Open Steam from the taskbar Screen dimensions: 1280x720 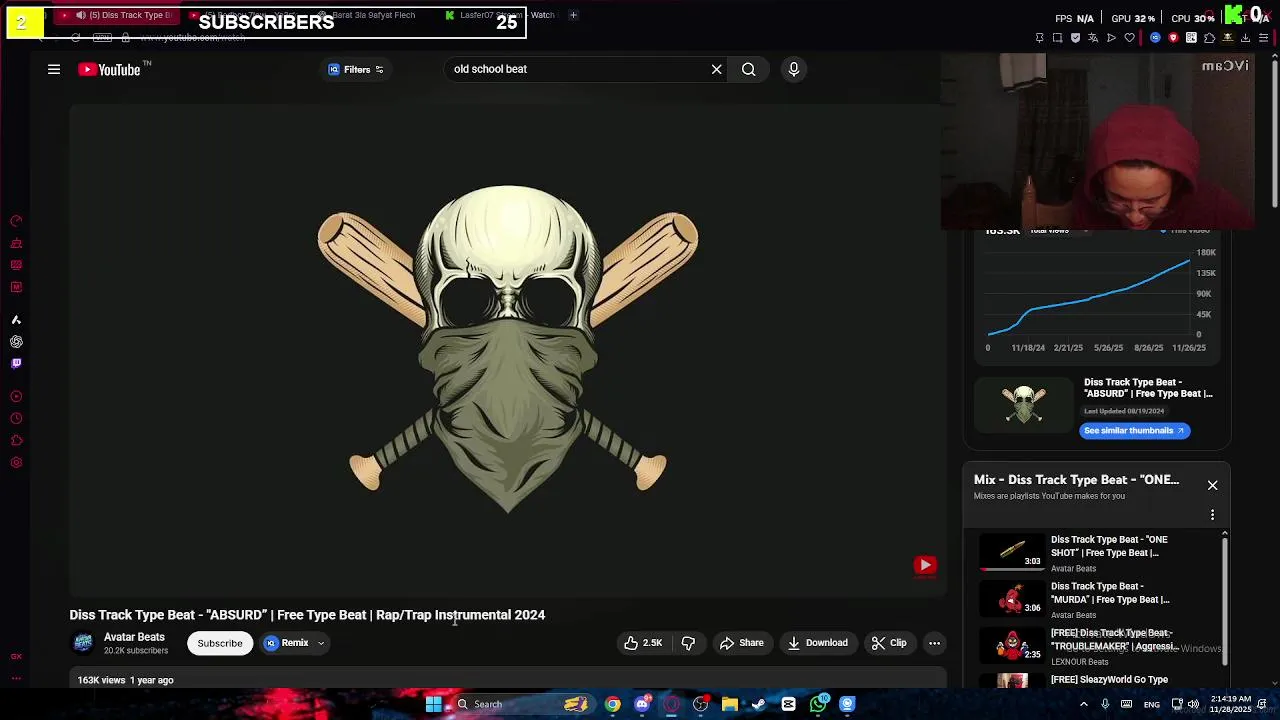[759, 704]
